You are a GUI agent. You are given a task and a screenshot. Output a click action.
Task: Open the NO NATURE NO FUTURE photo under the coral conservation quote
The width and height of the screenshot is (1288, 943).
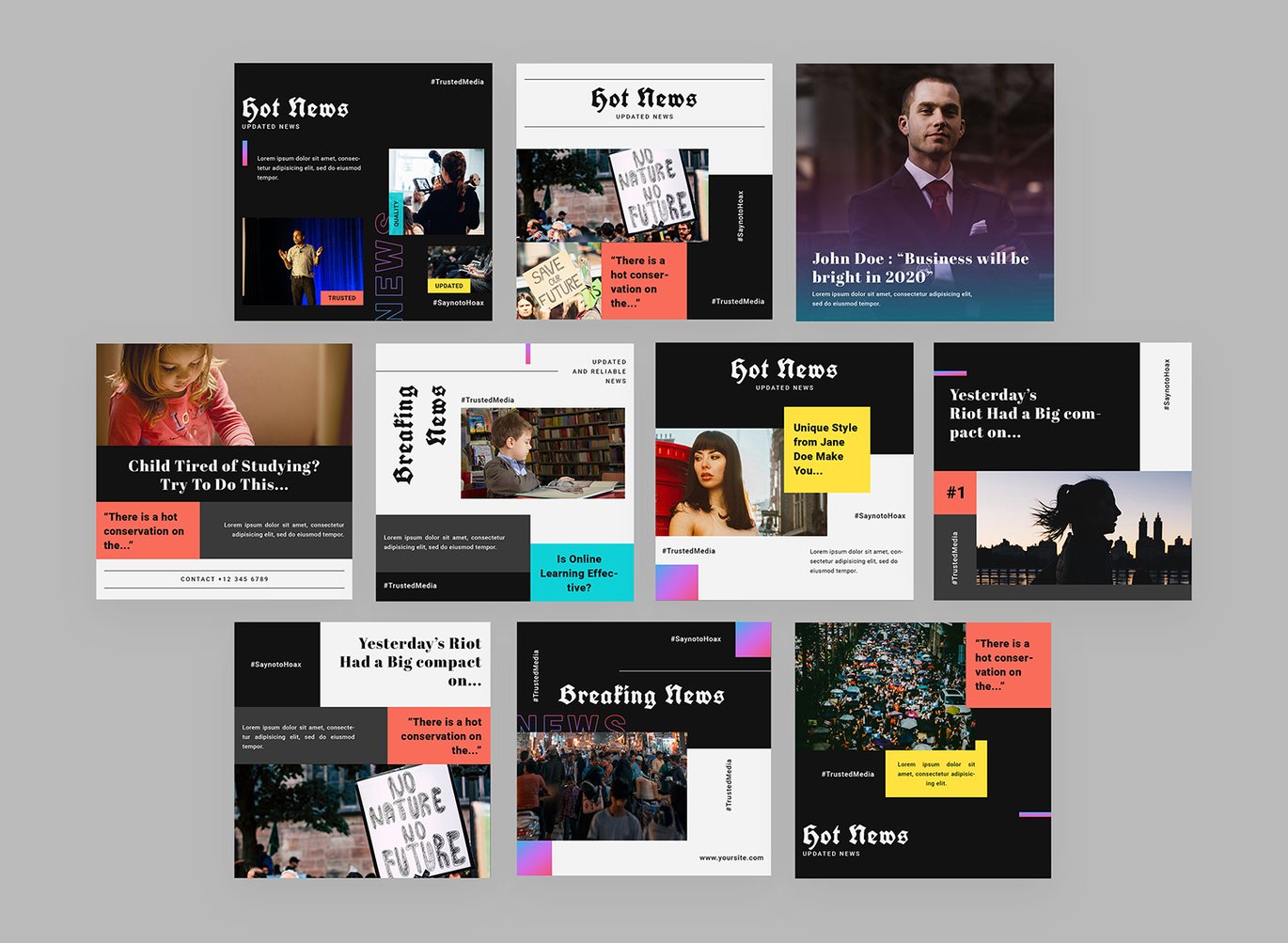point(362,821)
